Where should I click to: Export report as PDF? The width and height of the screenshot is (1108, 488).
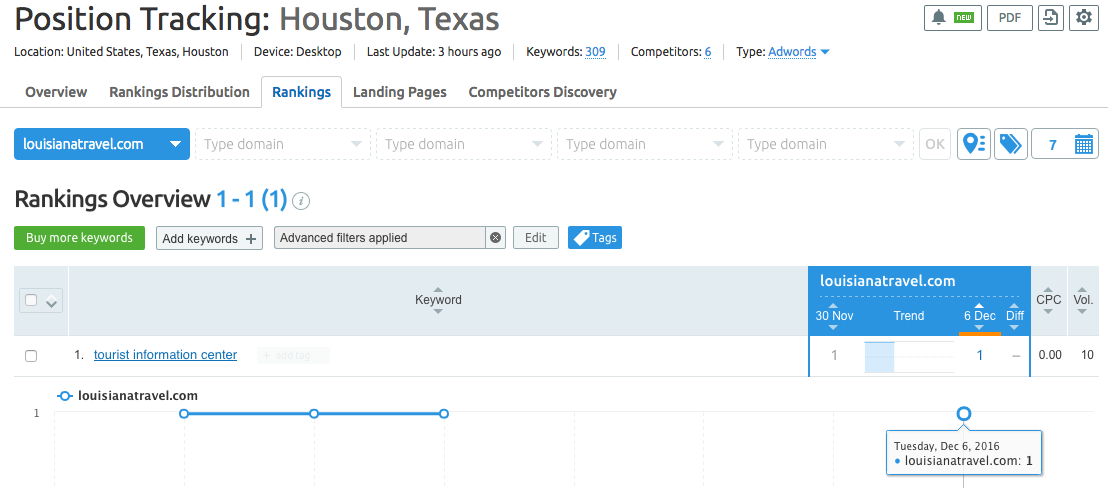click(x=1010, y=18)
